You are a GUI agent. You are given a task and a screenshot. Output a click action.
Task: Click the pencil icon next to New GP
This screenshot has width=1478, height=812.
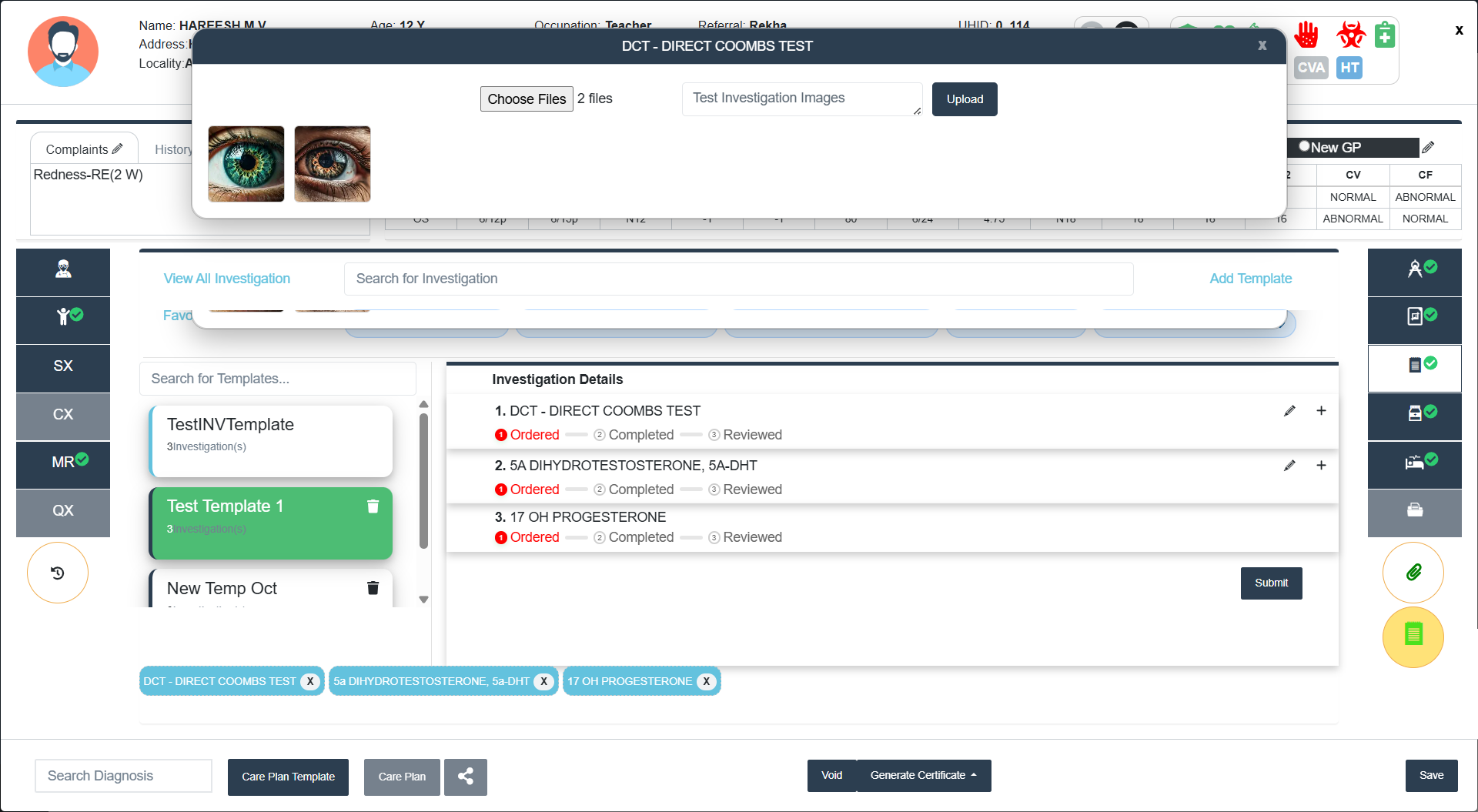(1428, 147)
